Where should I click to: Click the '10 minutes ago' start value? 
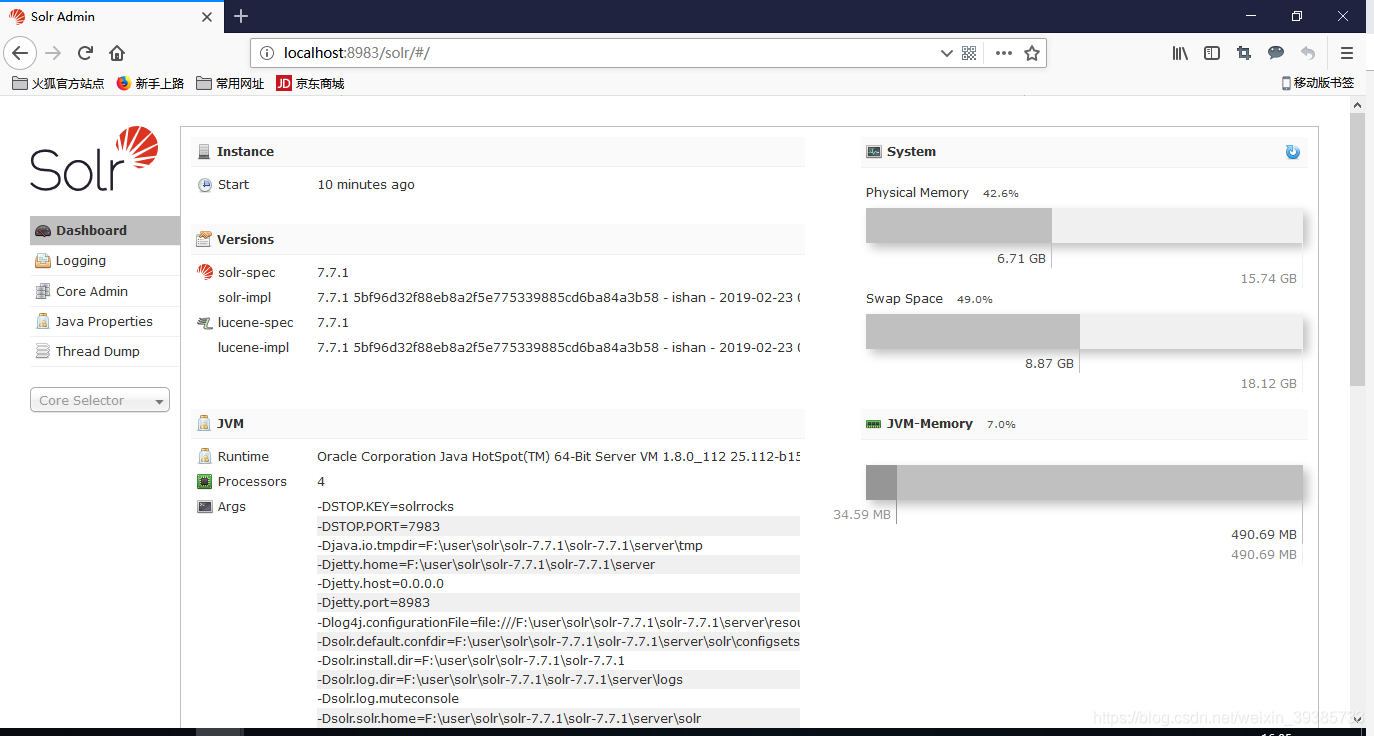[x=366, y=185]
